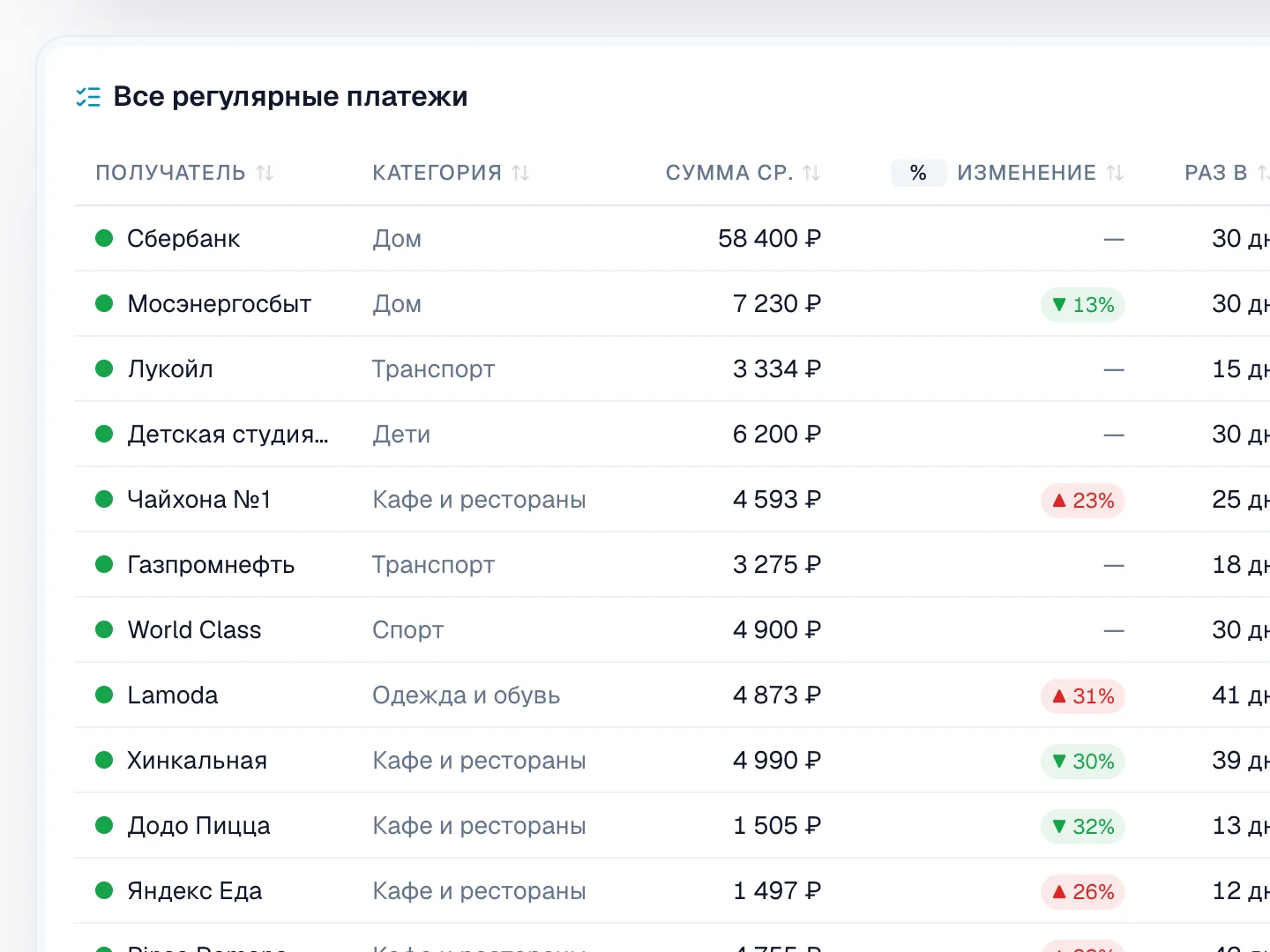The image size is (1270, 952).
Task: Click the 30% decrease badge for Хинкальная
Action: coord(1083,762)
